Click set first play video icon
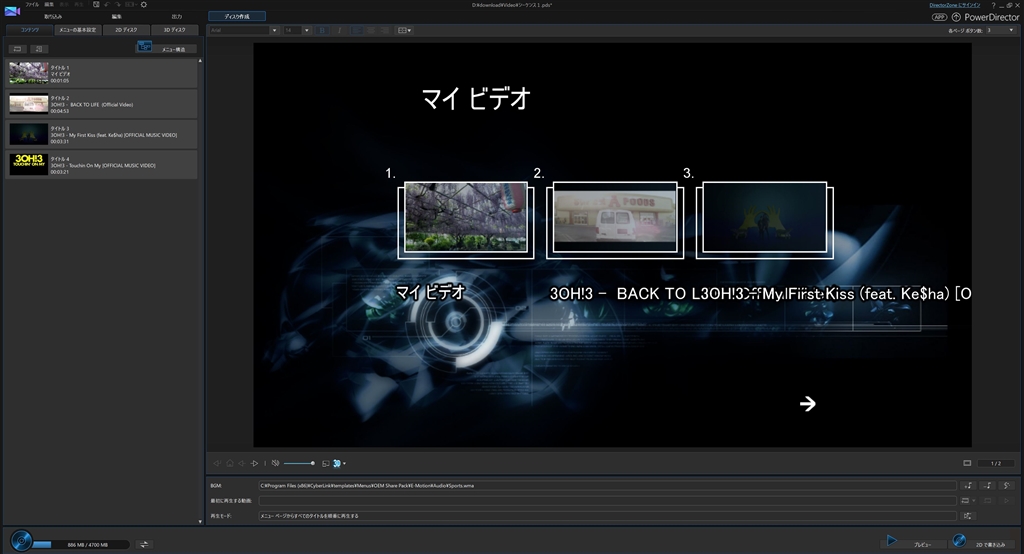The height and width of the screenshot is (554, 1024). pos(967,500)
